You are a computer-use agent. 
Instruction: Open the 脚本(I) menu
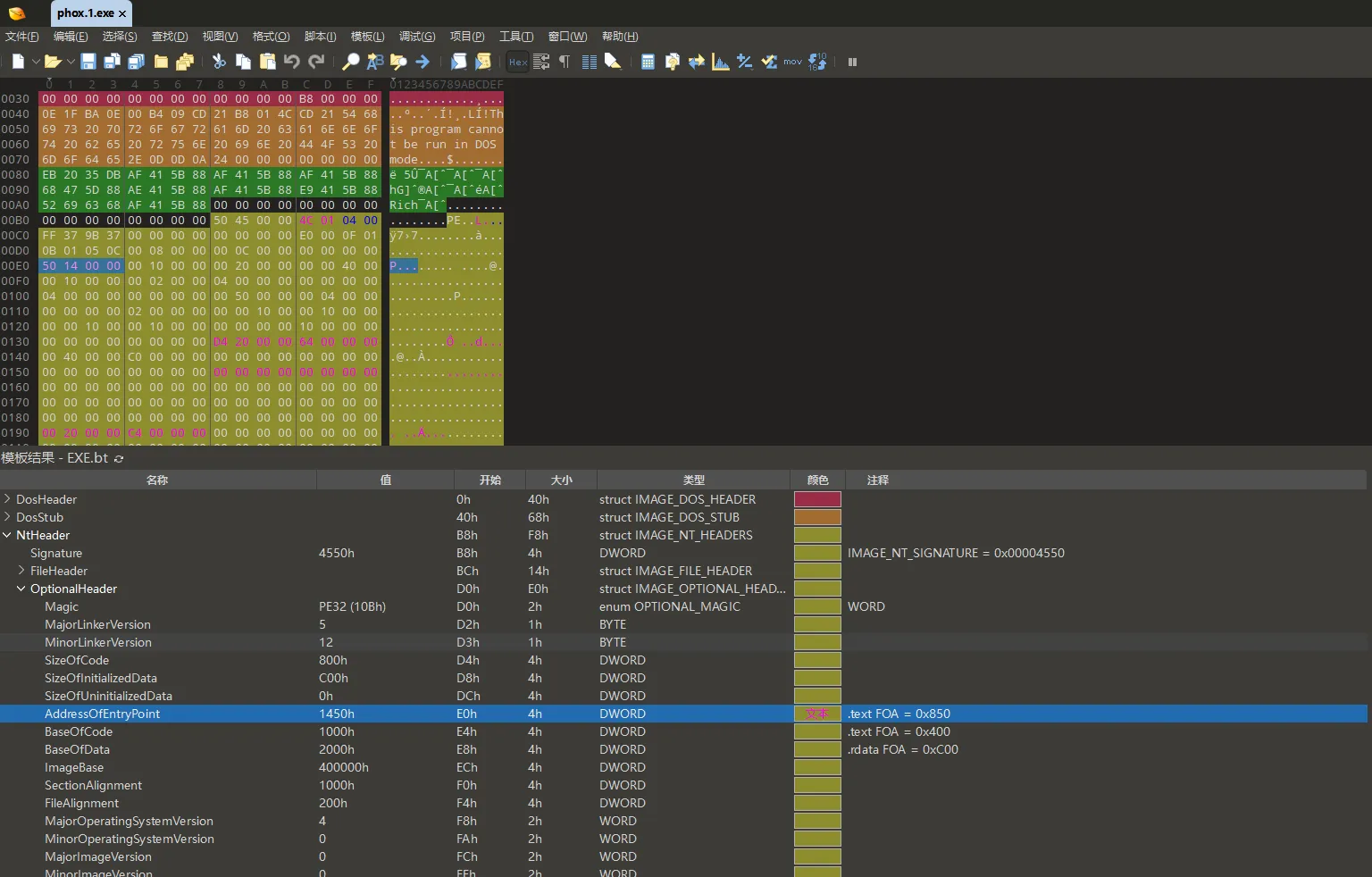coord(321,37)
